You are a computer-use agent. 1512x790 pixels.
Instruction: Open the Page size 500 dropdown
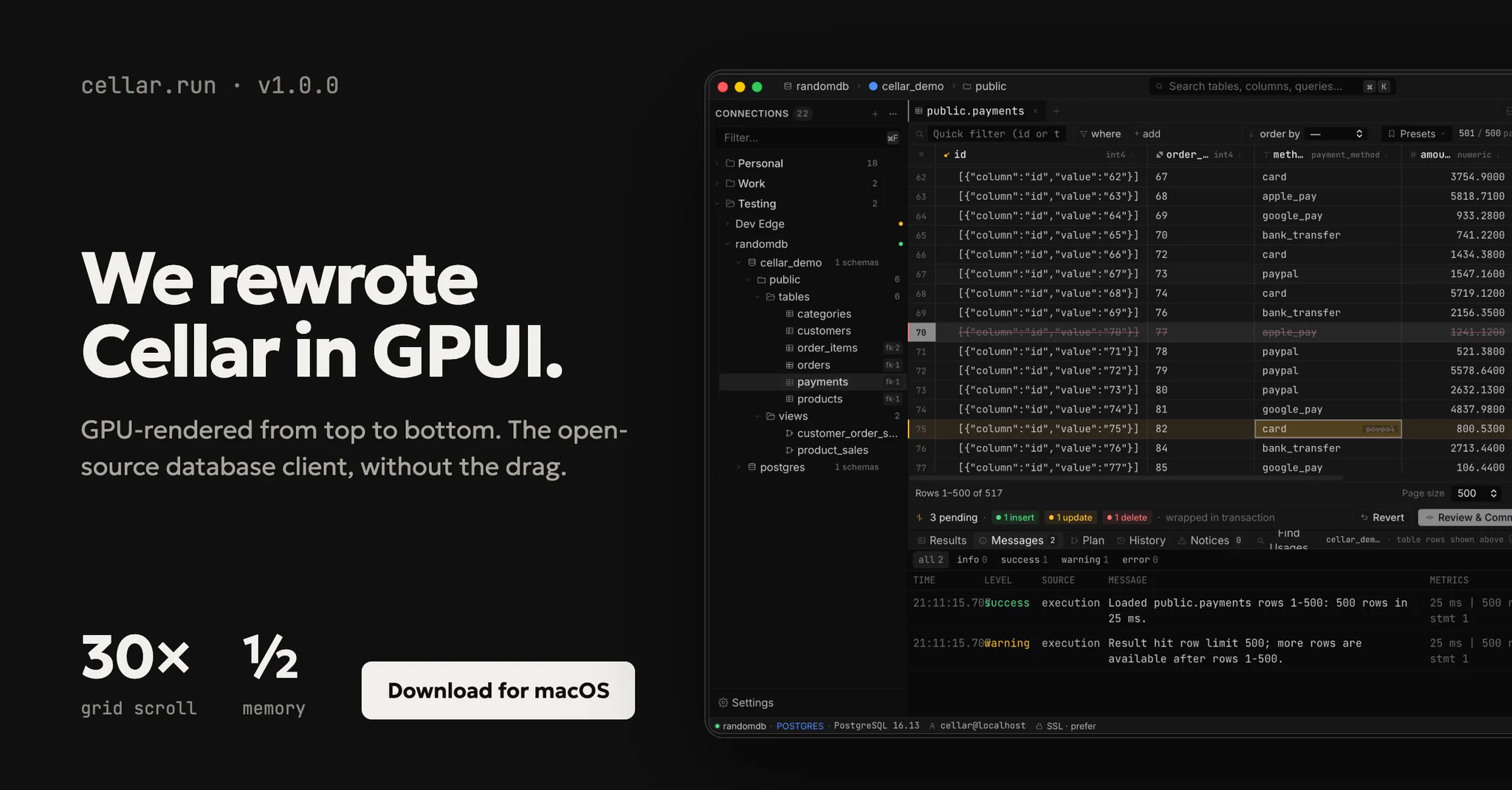[x=1476, y=493]
